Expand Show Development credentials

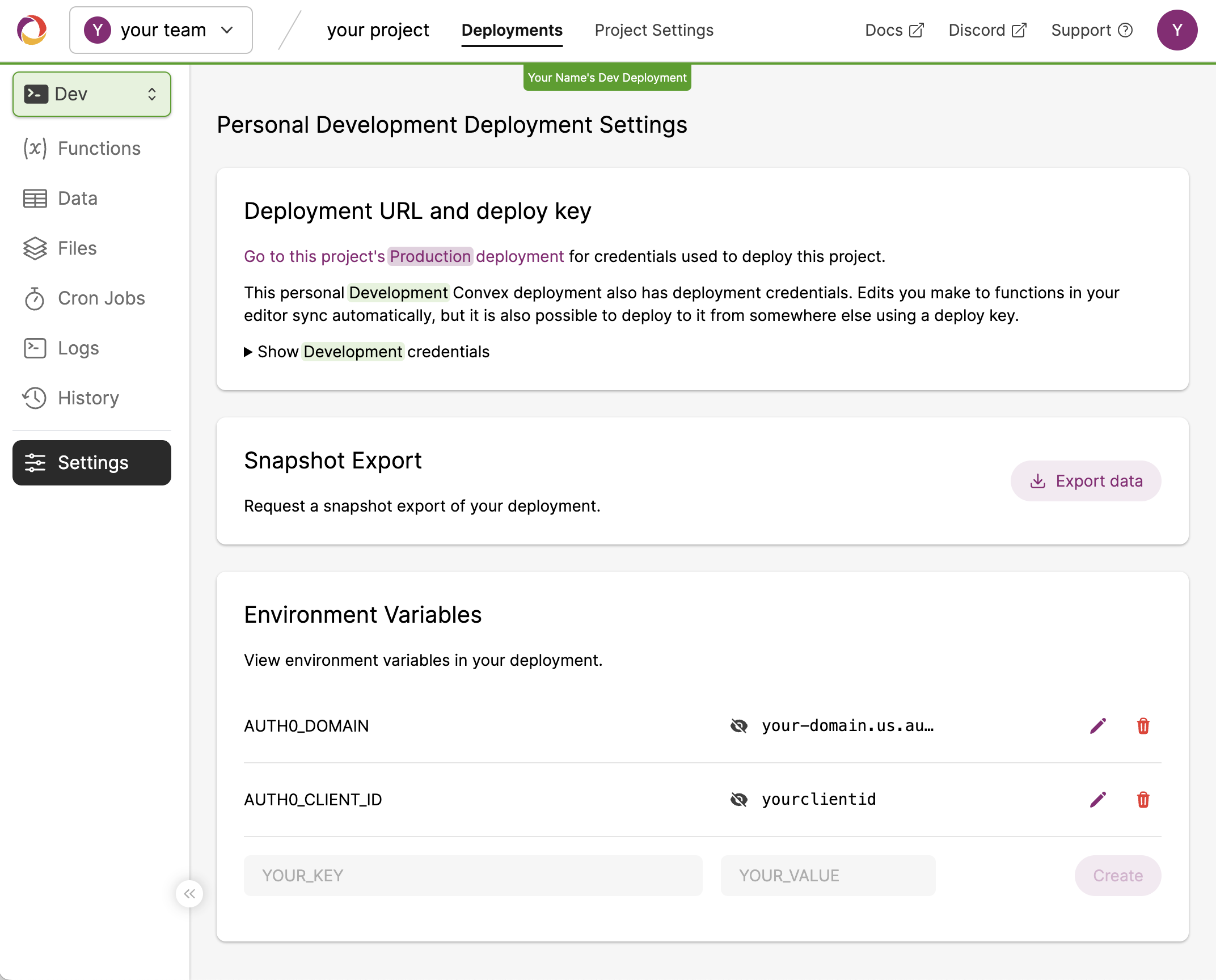(x=367, y=352)
